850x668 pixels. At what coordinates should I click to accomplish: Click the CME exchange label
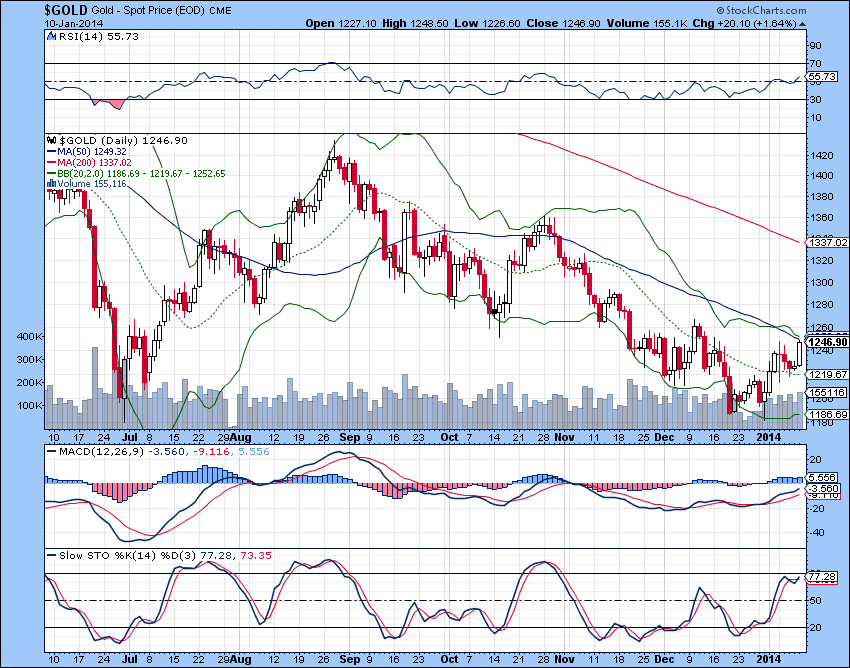[x=220, y=11]
